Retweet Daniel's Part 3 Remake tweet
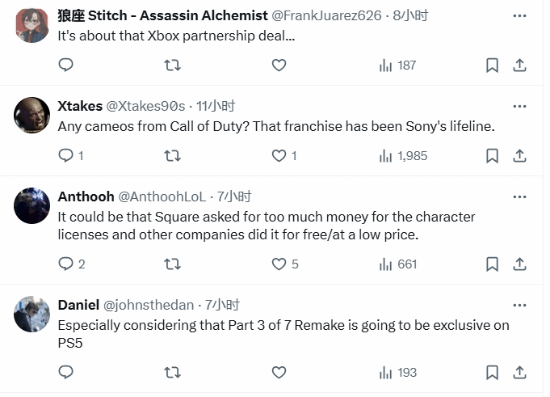550x397 pixels. pos(173,372)
